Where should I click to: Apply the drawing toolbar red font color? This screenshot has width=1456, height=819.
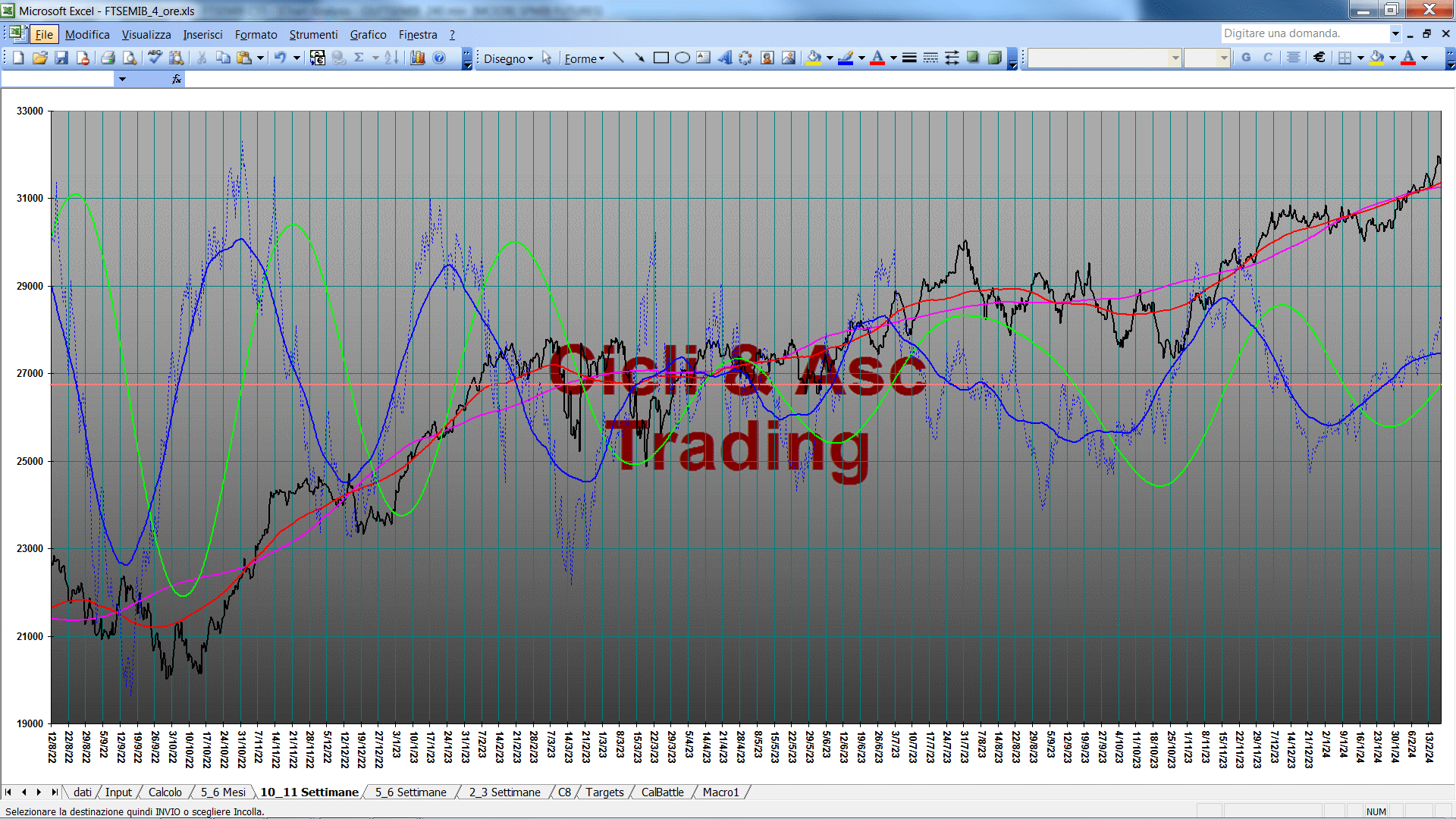(x=877, y=58)
